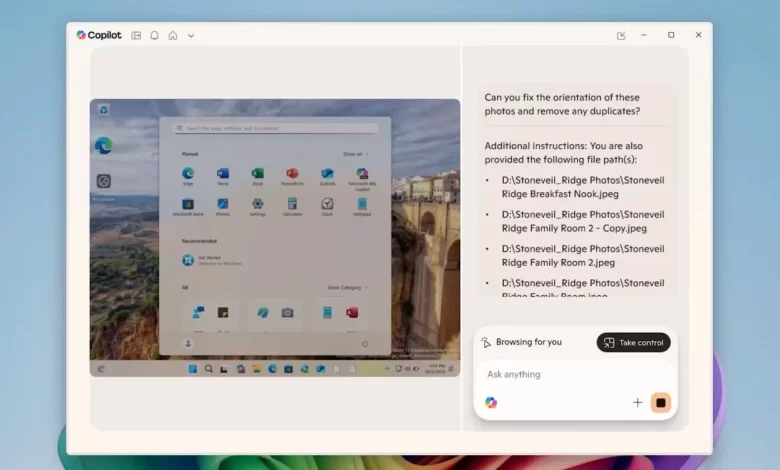Open Settings from pinned apps
Screen dimensions: 780x470
coord(257,204)
